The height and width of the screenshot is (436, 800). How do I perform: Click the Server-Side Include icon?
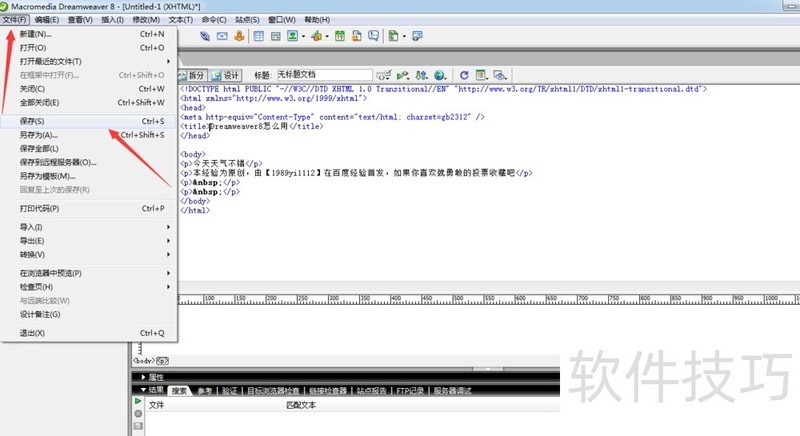[357, 36]
